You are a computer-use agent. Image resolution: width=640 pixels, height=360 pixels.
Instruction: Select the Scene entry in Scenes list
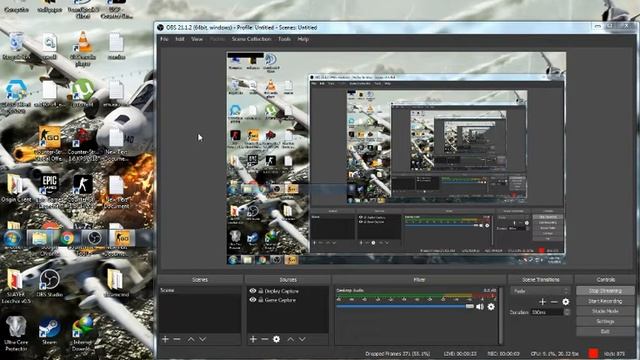200,290
